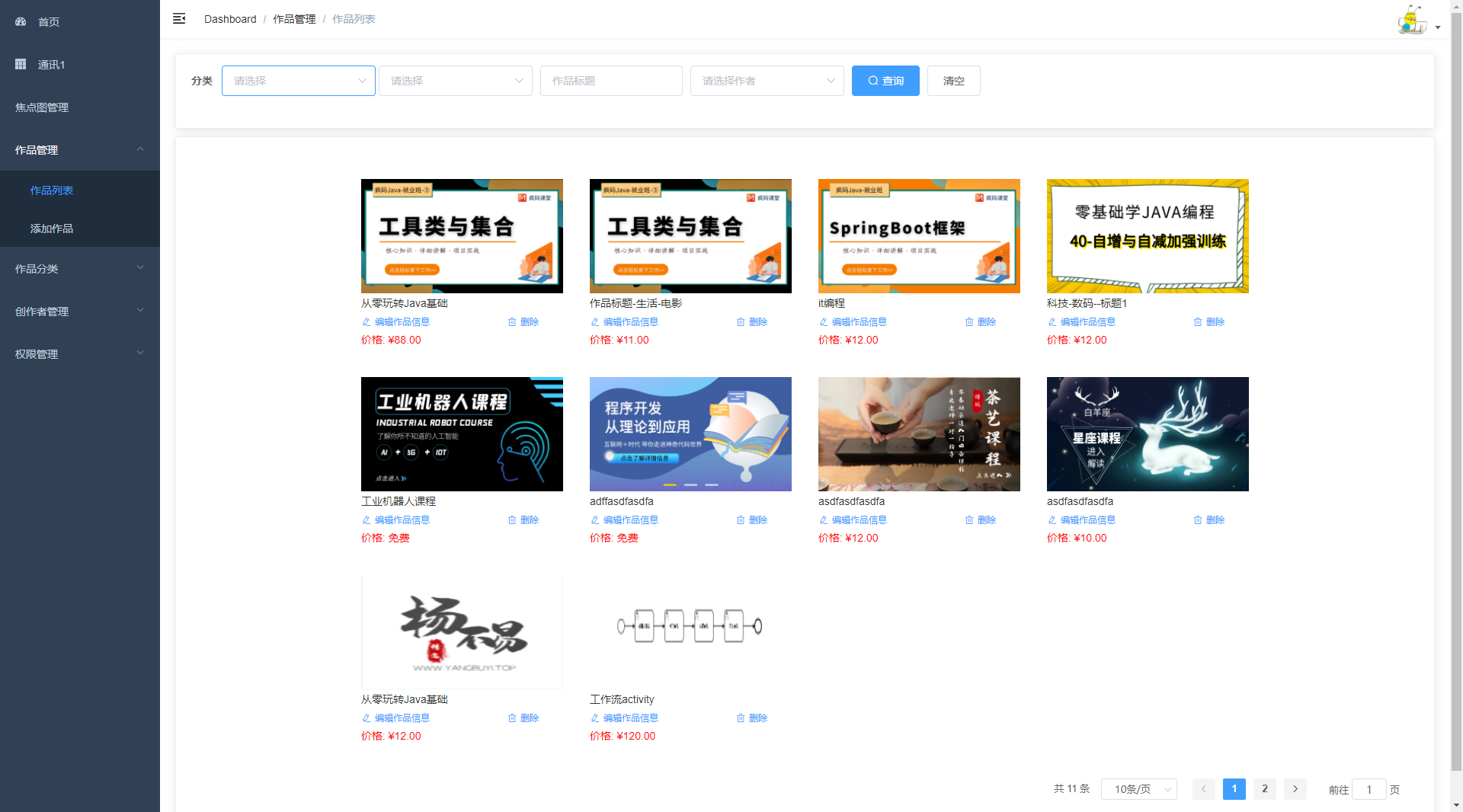Click trash icon for 作品标题-生活-电影
Viewport: 1463px width, 812px height.
pyautogui.click(x=741, y=322)
